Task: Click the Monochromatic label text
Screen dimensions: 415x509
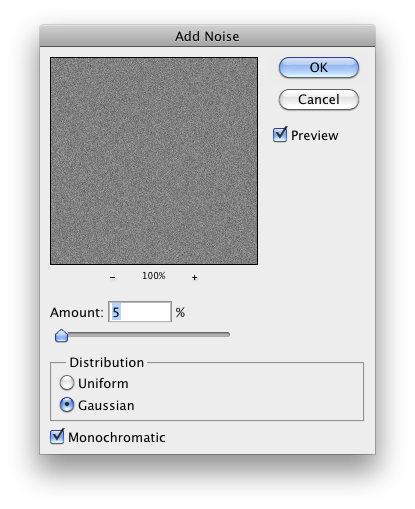Action: pyautogui.click(x=117, y=437)
